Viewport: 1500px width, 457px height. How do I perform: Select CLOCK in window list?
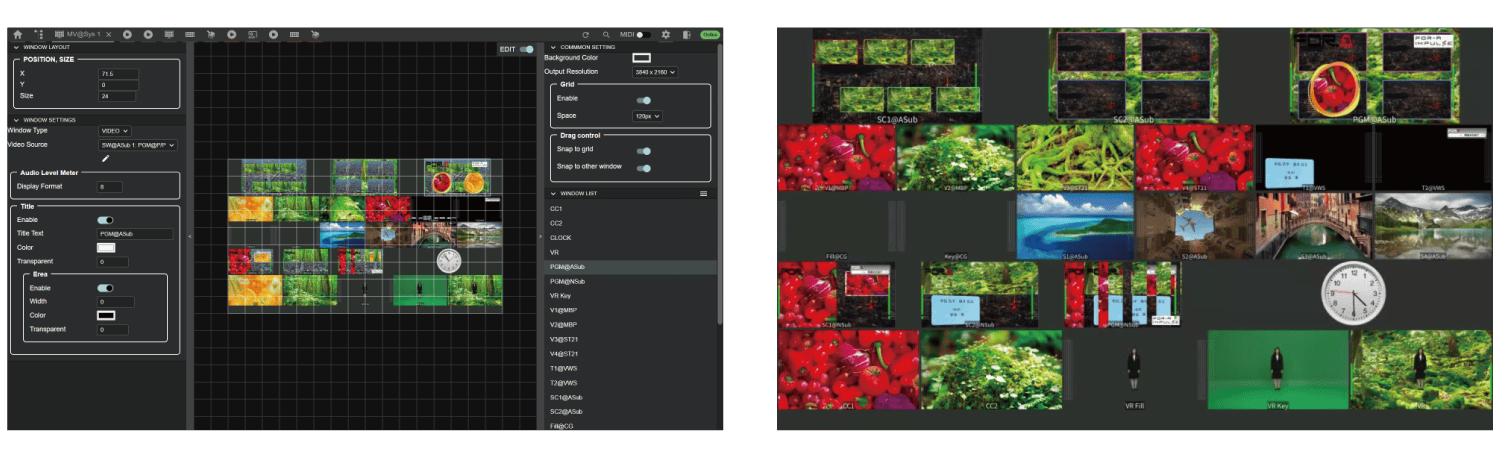pos(631,238)
